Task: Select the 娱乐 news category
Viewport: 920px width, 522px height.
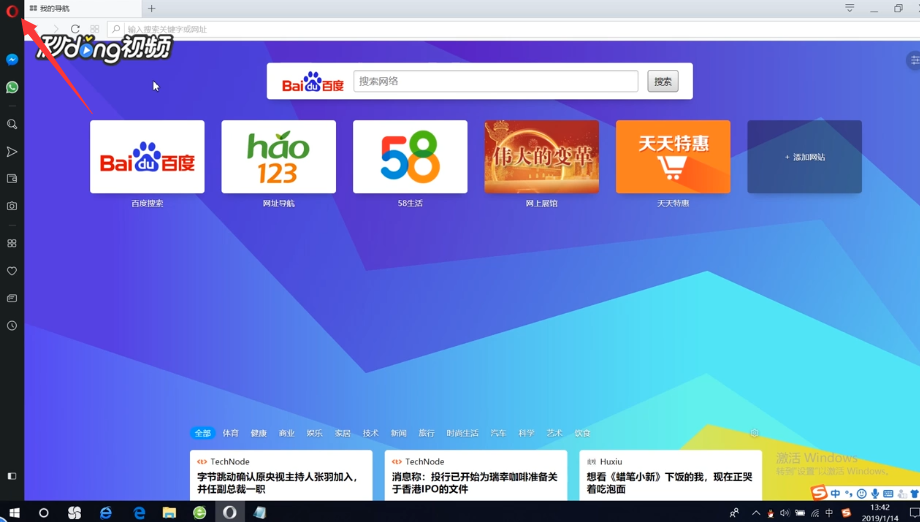Action: 314,433
